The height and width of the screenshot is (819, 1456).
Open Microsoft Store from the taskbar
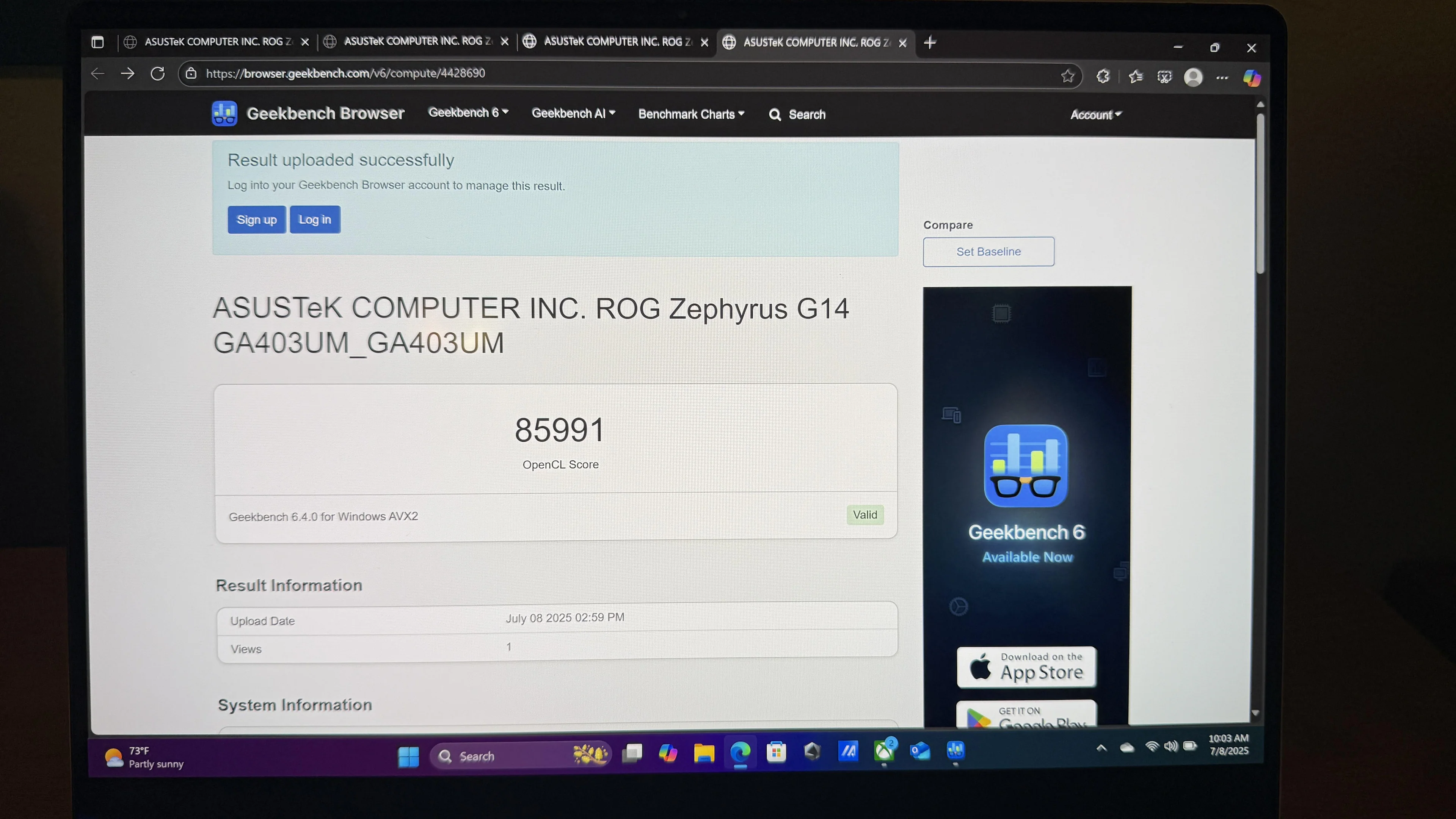(776, 752)
